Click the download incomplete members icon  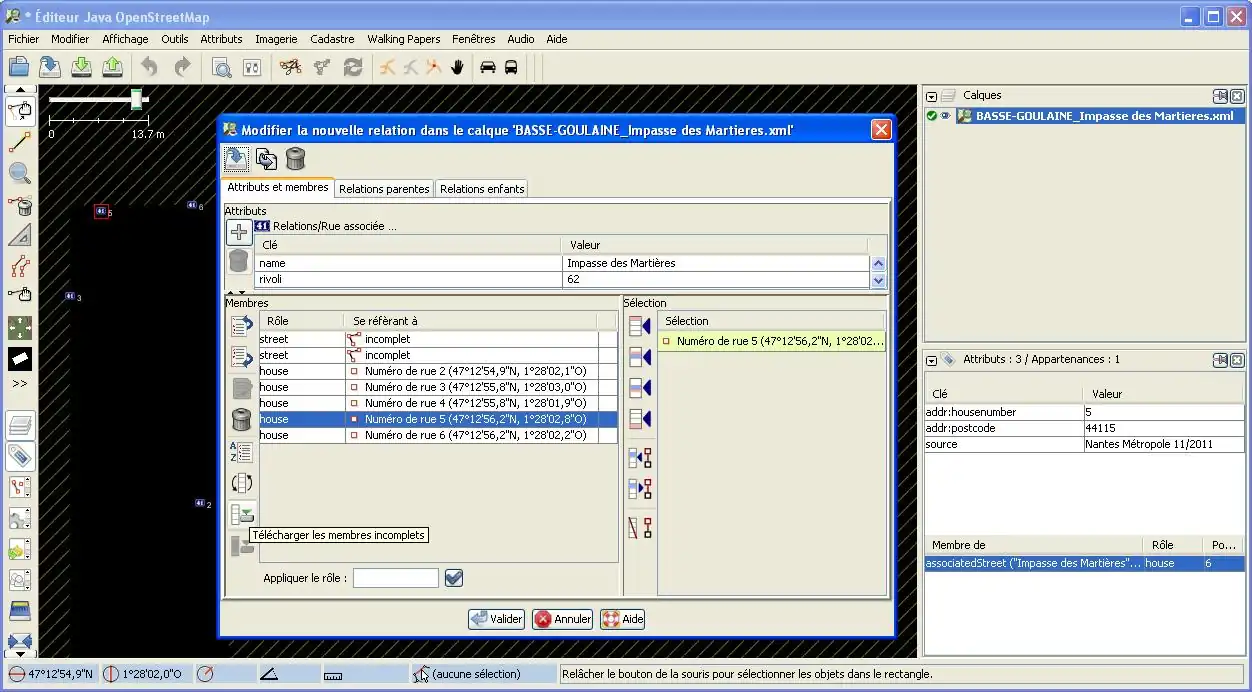[241, 515]
